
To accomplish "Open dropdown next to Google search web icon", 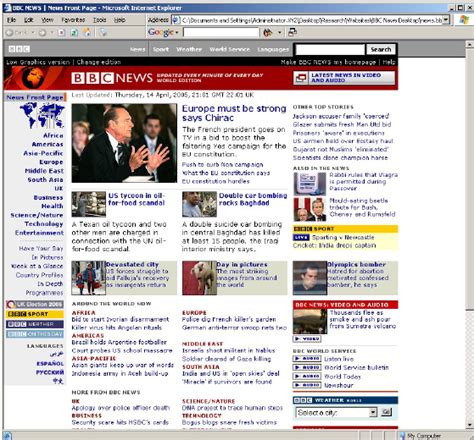I will tap(279, 33).
